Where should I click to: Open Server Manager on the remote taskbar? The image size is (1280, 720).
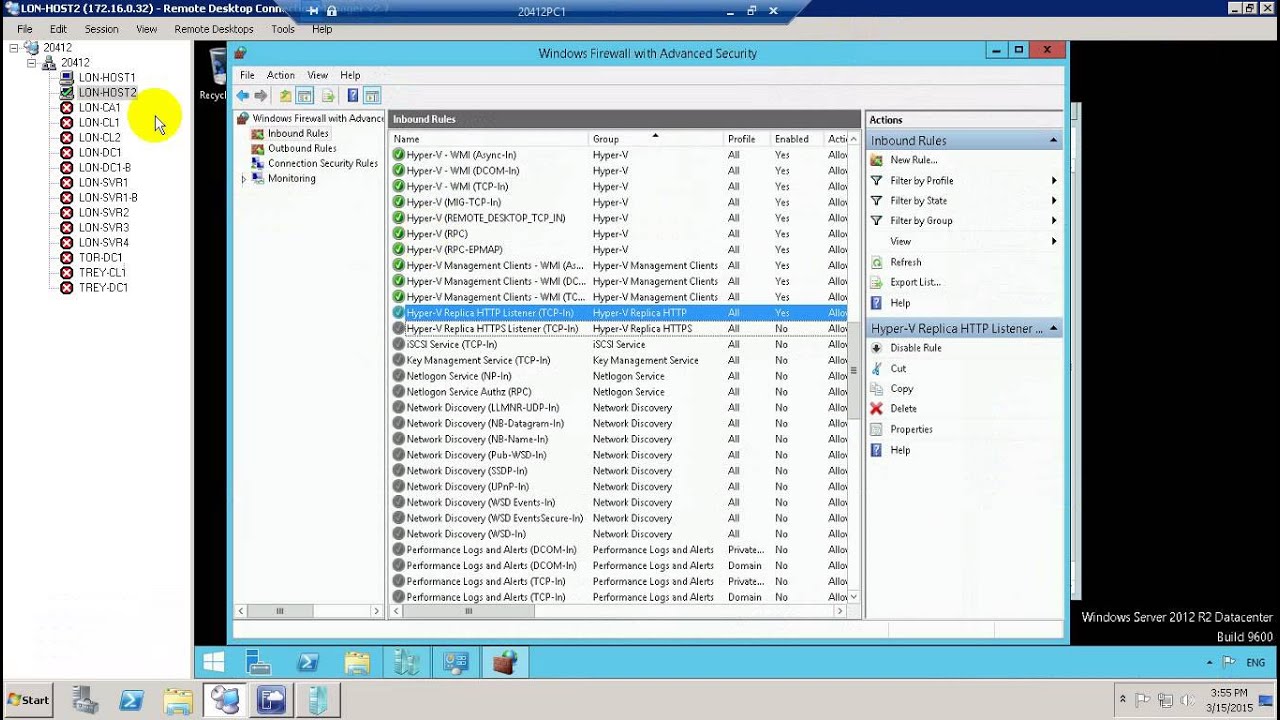pyautogui.click(x=258, y=662)
